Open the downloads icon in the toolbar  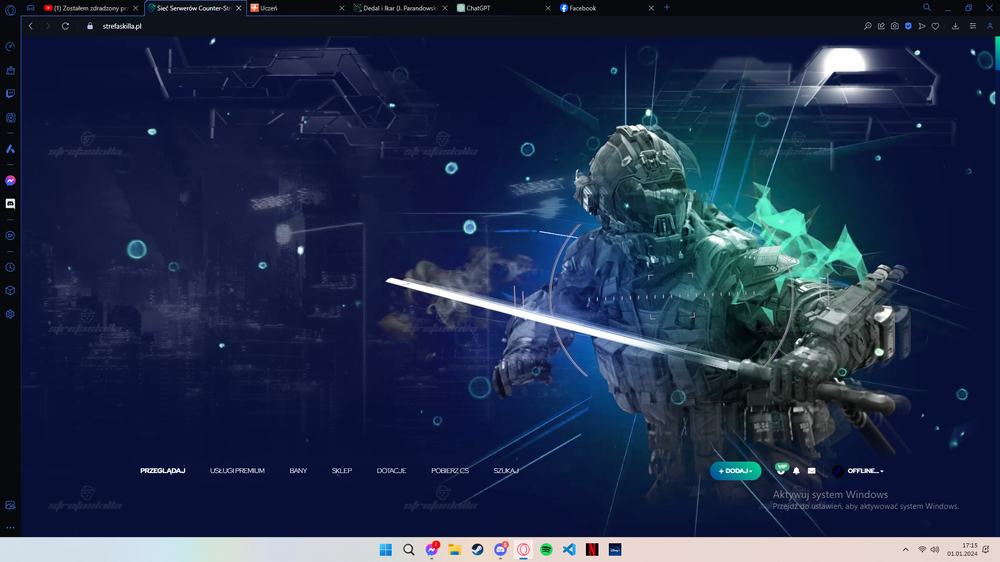click(x=955, y=26)
